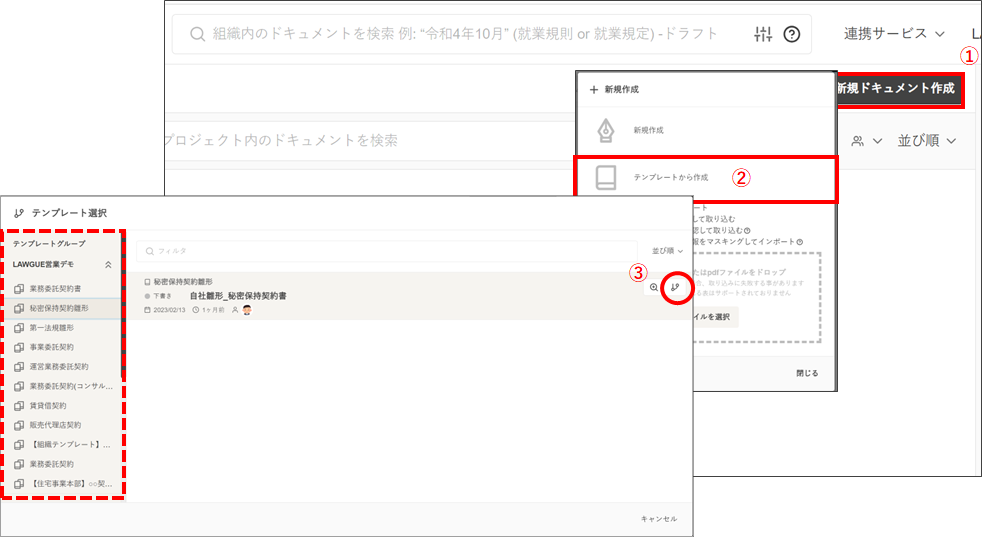The height and width of the screenshot is (538, 984).
Task: Select 業務委託契約 template group
Action: (62, 464)
